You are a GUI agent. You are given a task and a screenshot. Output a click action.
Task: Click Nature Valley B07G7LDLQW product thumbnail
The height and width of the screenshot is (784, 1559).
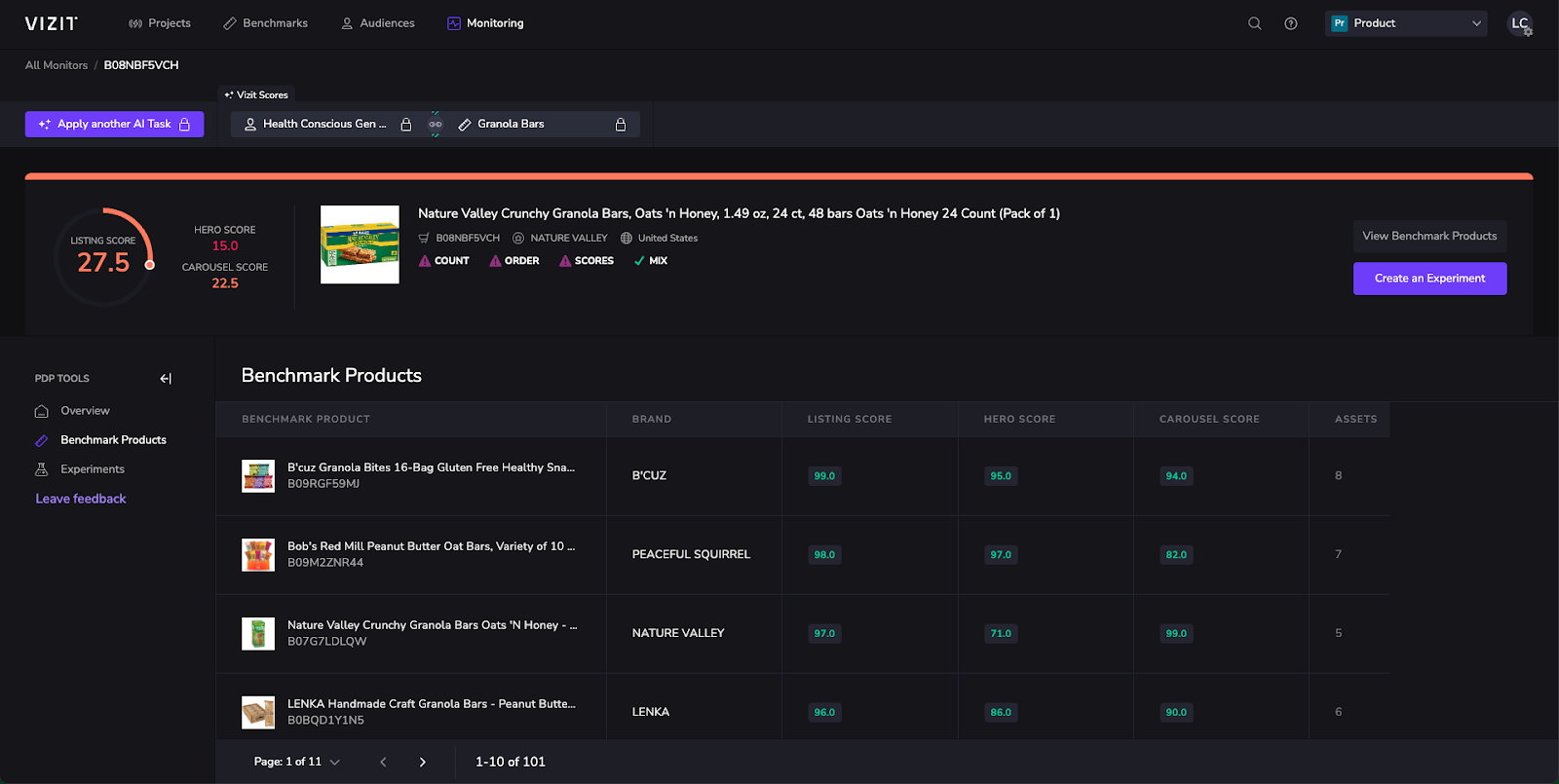(x=258, y=634)
